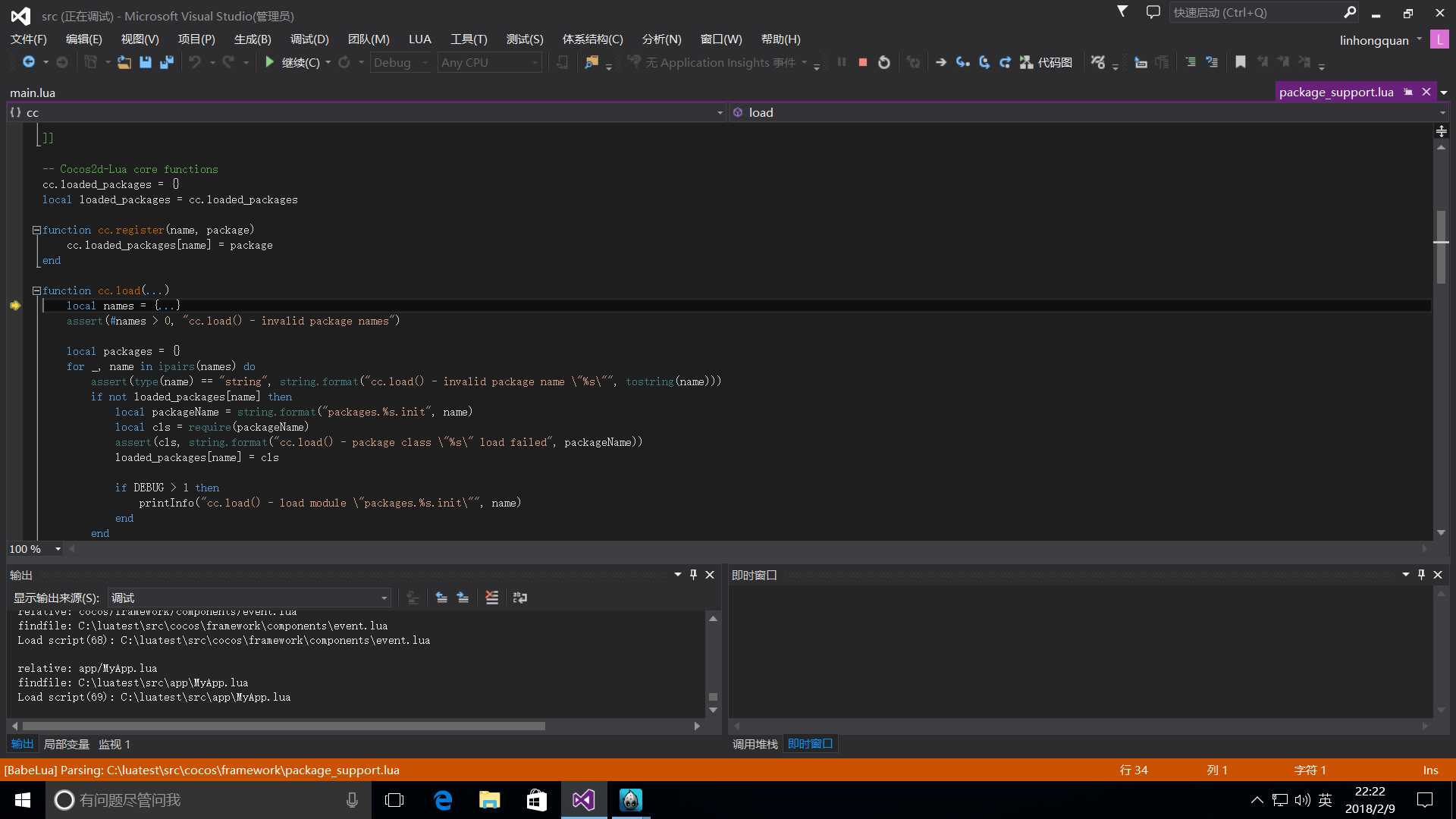Click the Clear All output icon

(x=491, y=598)
